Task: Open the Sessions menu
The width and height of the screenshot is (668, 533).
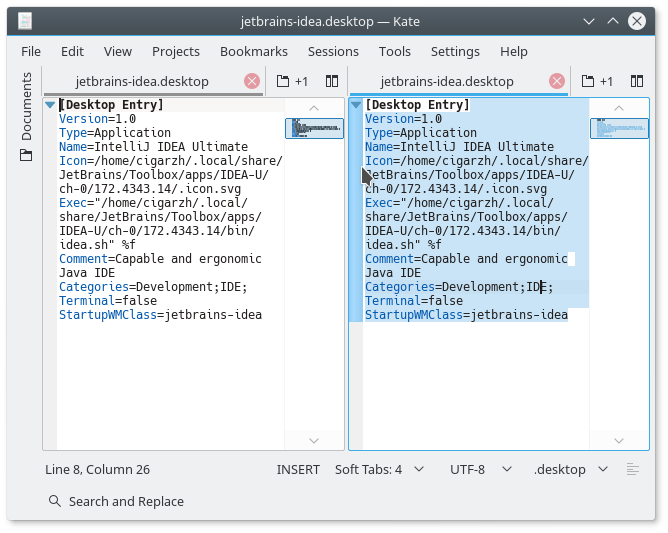Action: tap(333, 52)
